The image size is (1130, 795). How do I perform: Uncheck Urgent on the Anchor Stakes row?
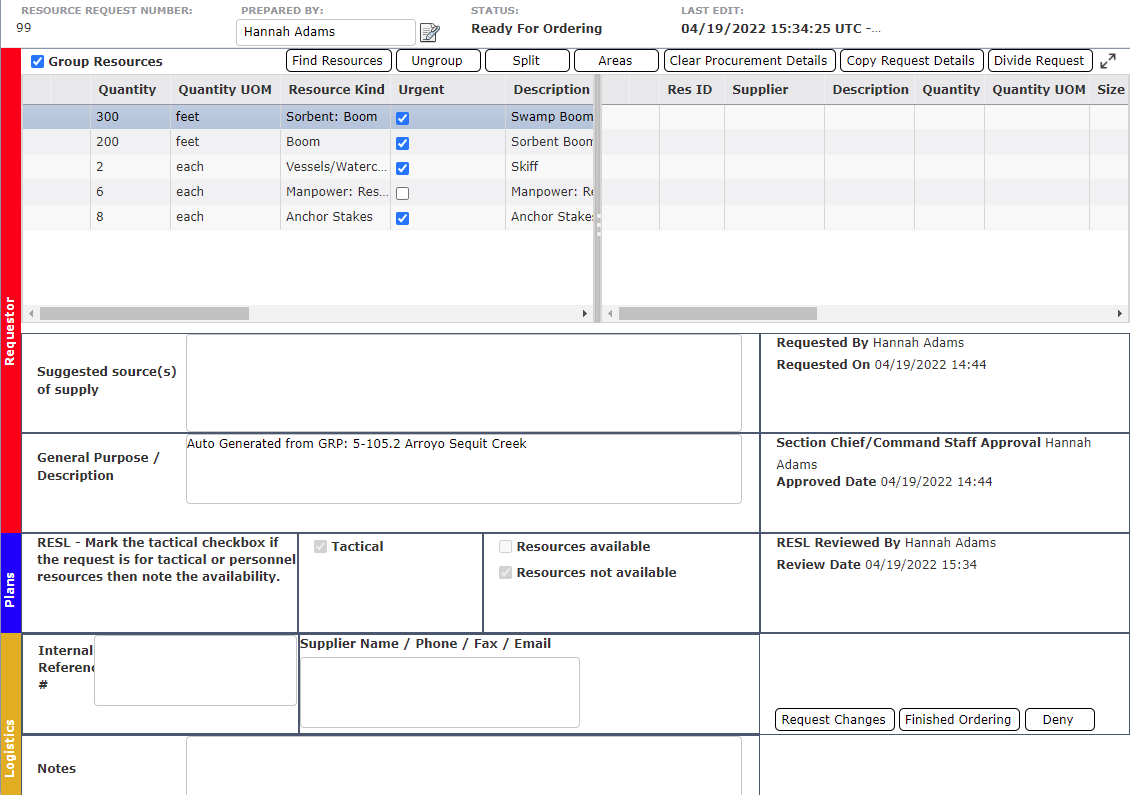point(402,217)
